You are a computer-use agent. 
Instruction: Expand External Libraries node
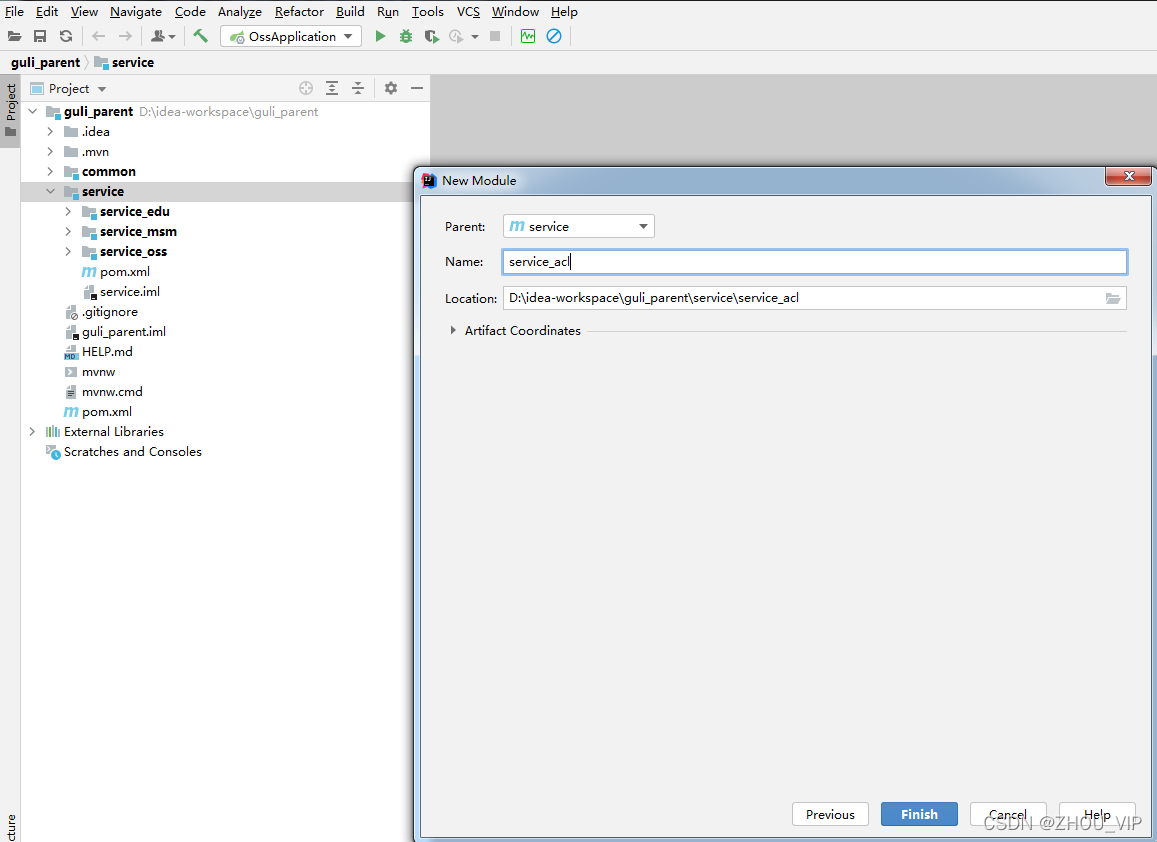pos(32,432)
